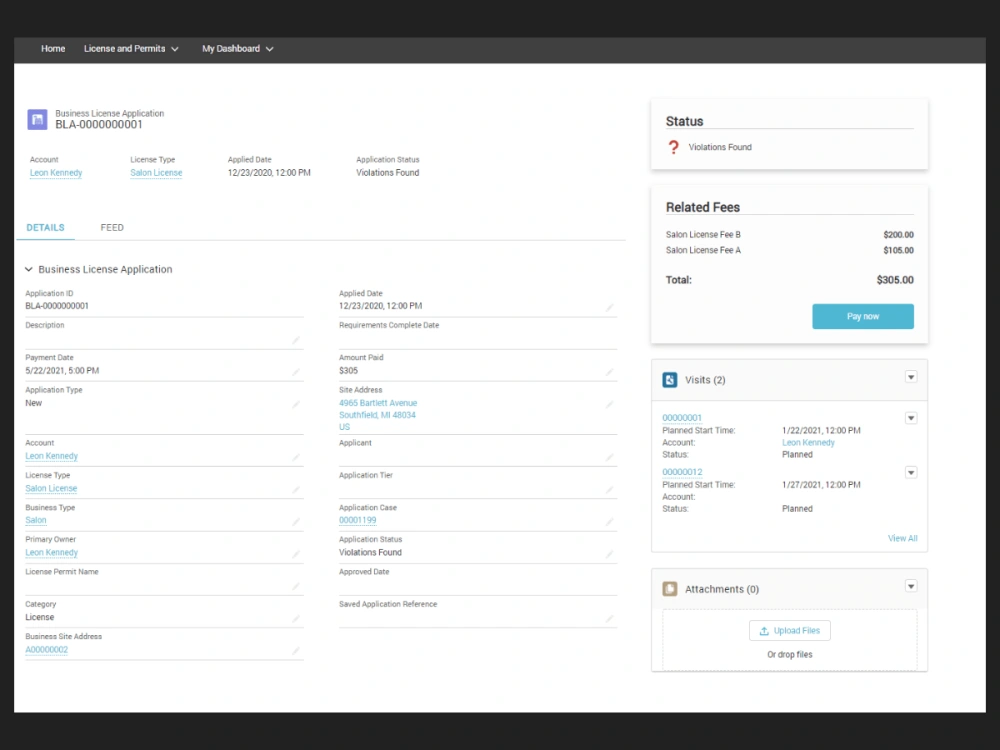Click the Salon License Fee A $105.00 amount
The height and width of the screenshot is (750, 1000).
click(898, 251)
